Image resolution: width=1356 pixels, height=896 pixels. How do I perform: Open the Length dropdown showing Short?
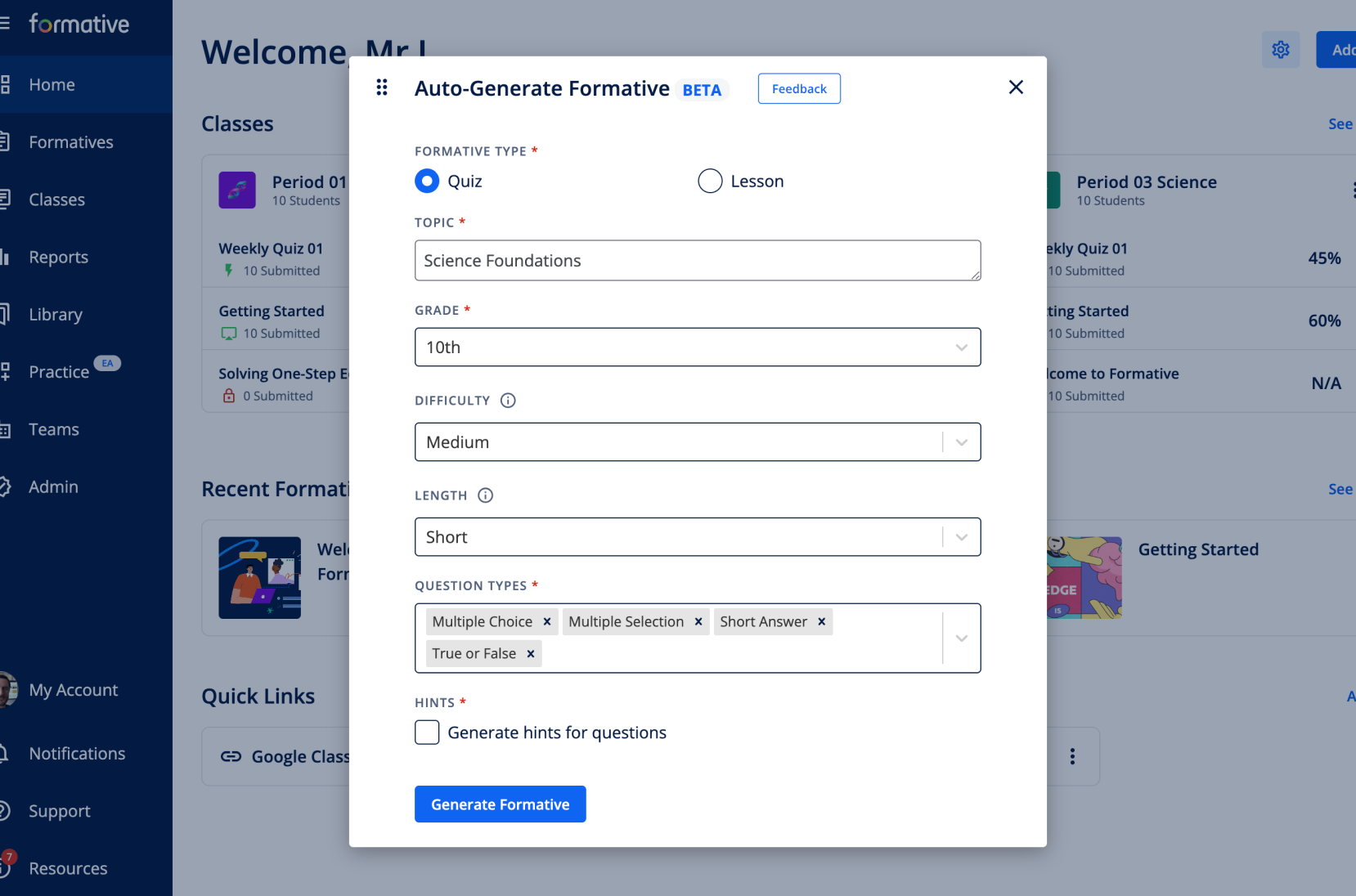[x=698, y=537]
